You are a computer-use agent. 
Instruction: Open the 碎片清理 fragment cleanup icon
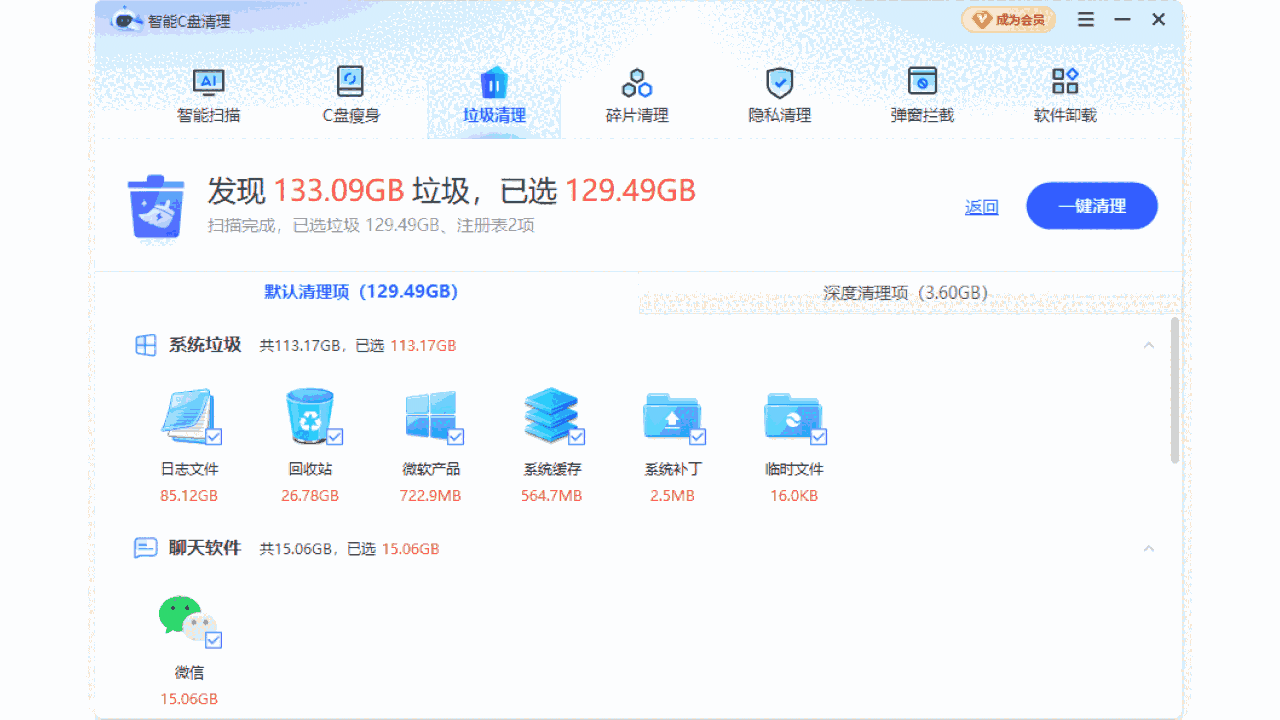click(636, 82)
